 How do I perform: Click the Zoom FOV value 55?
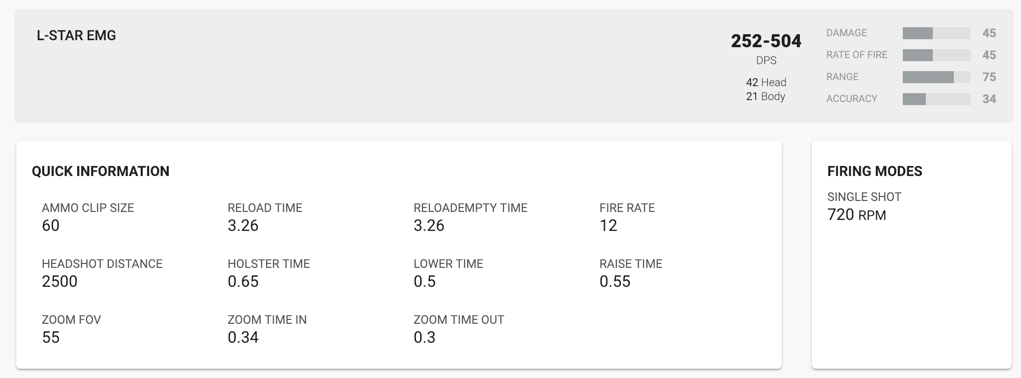51,338
